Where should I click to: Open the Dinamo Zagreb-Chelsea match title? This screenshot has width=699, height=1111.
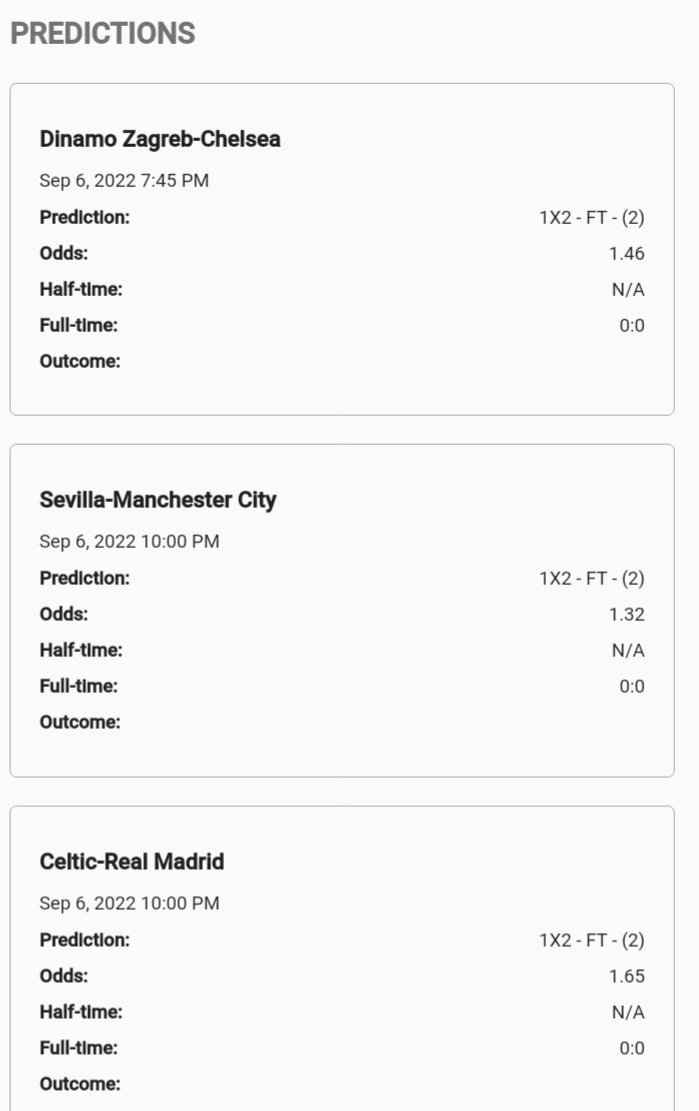160,139
